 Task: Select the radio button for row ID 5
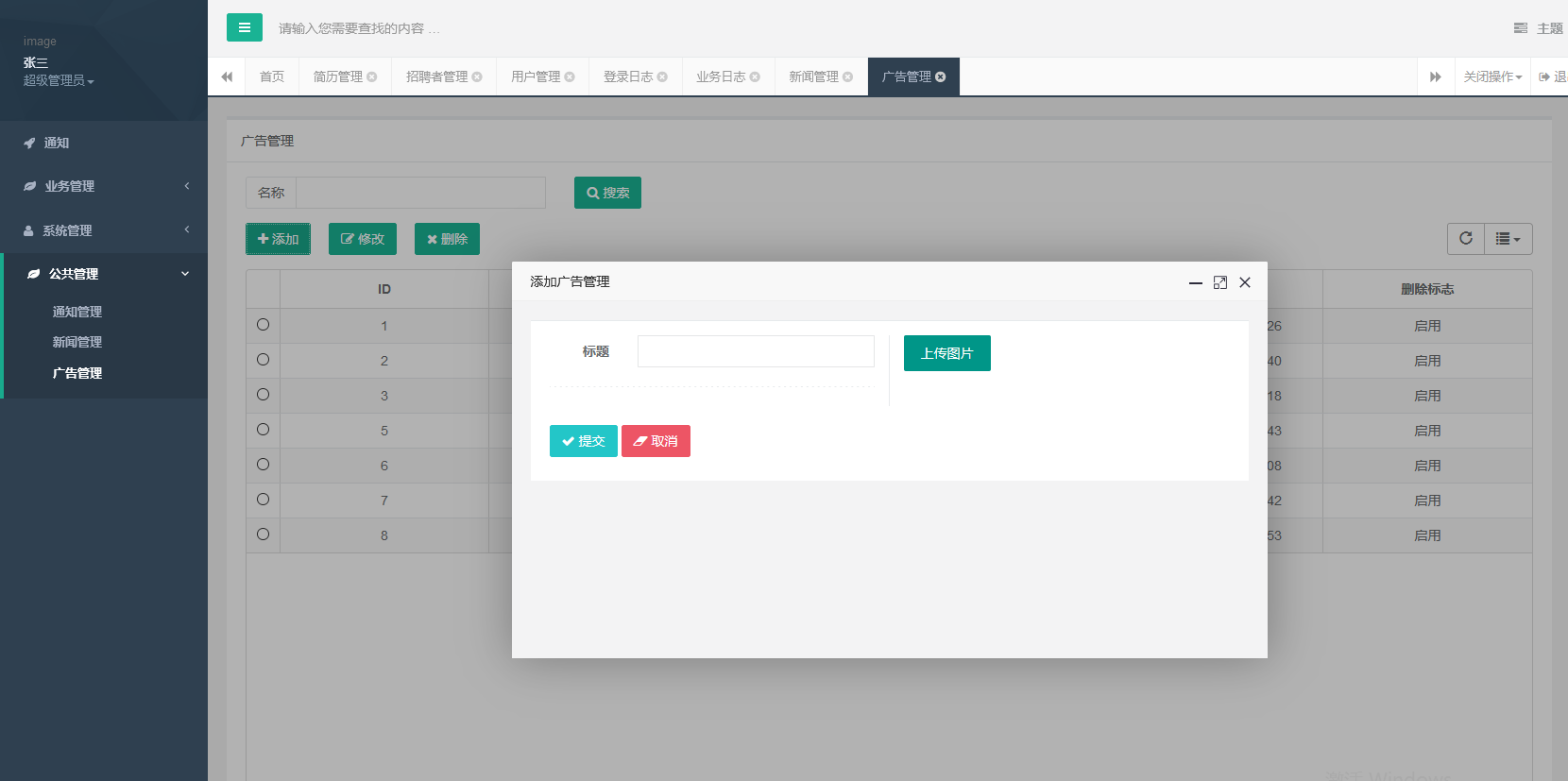tap(263, 430)
